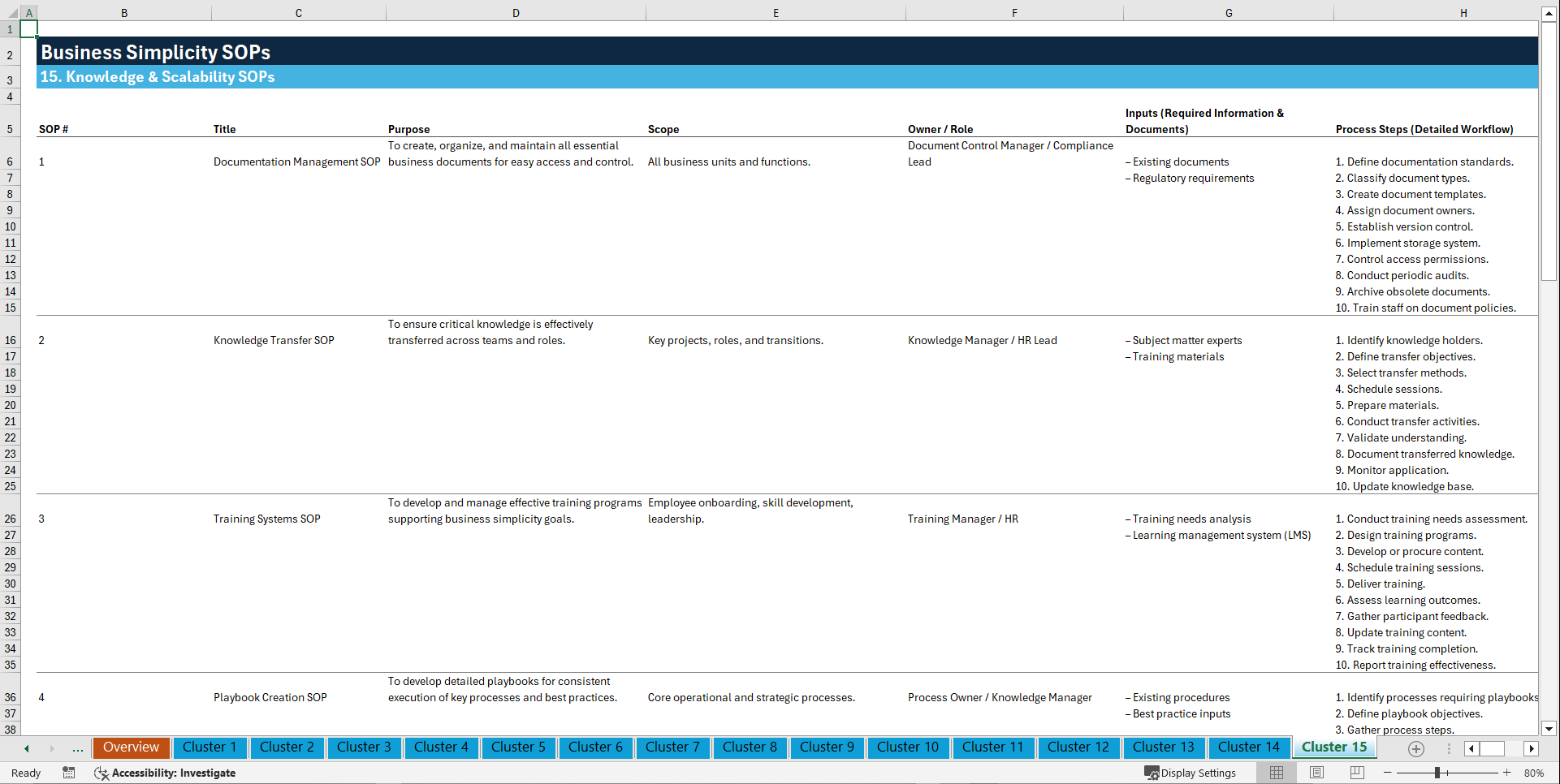Select column D header
This screenshot has width=1560, height=784.
[x=516, y=12]
